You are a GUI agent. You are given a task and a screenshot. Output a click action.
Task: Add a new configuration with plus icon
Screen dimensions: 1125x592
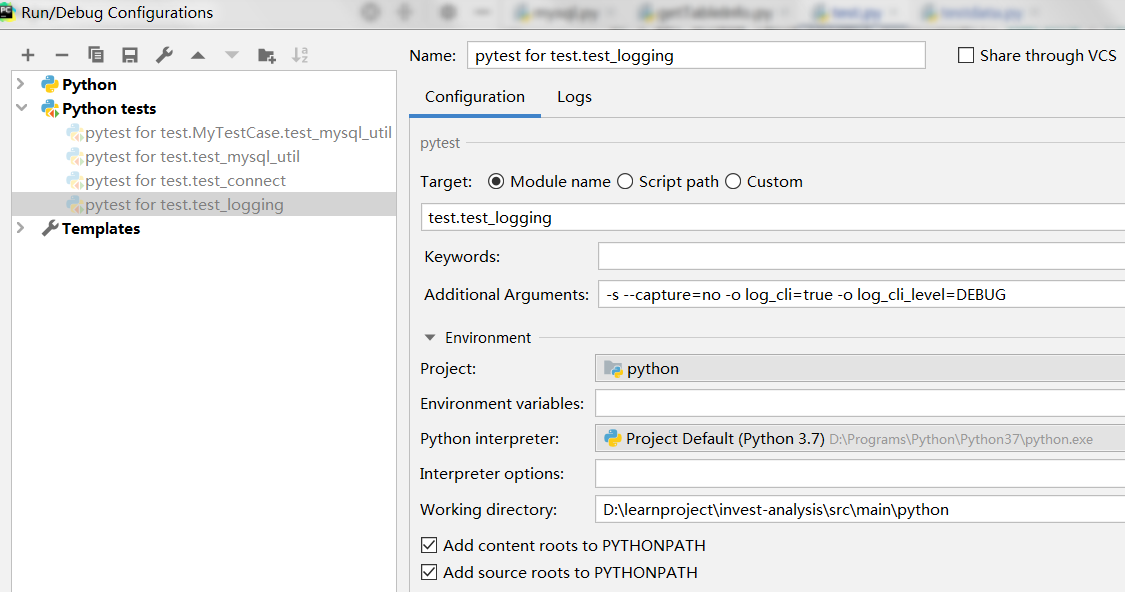pyautogui.click(x=28, y=55)
